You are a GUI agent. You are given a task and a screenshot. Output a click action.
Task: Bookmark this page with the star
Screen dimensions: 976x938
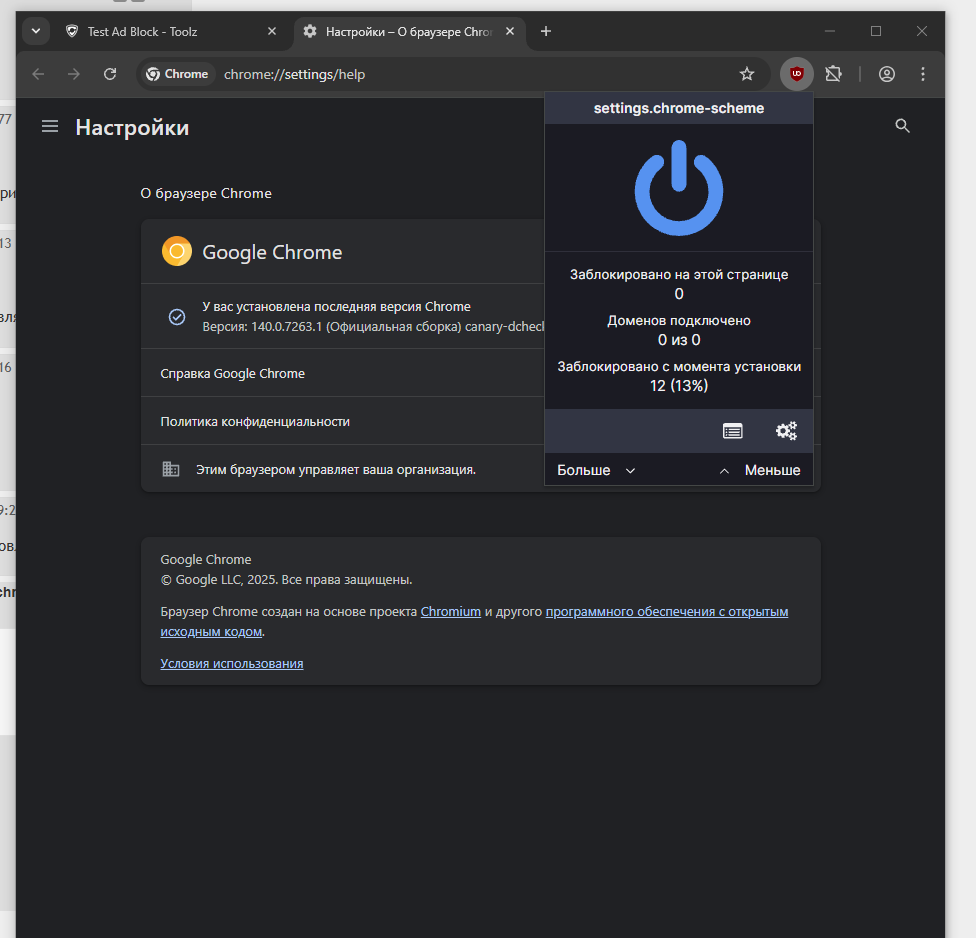coord(747,74)
